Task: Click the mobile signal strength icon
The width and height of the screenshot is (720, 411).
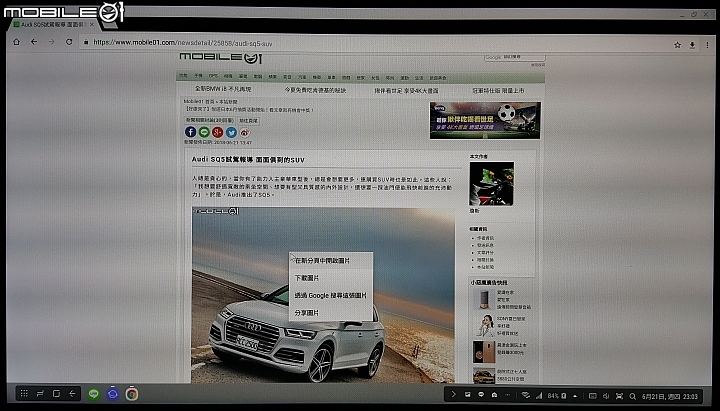Action: coord(539,395)
